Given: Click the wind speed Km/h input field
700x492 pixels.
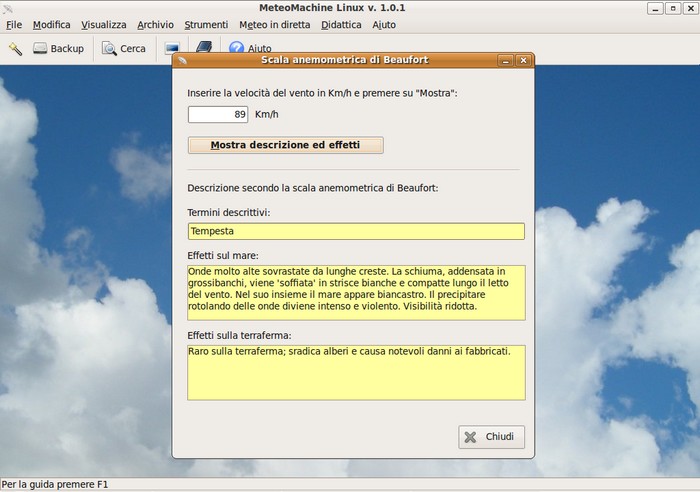Looking at the screenshot, I should (x=218, y=114).
